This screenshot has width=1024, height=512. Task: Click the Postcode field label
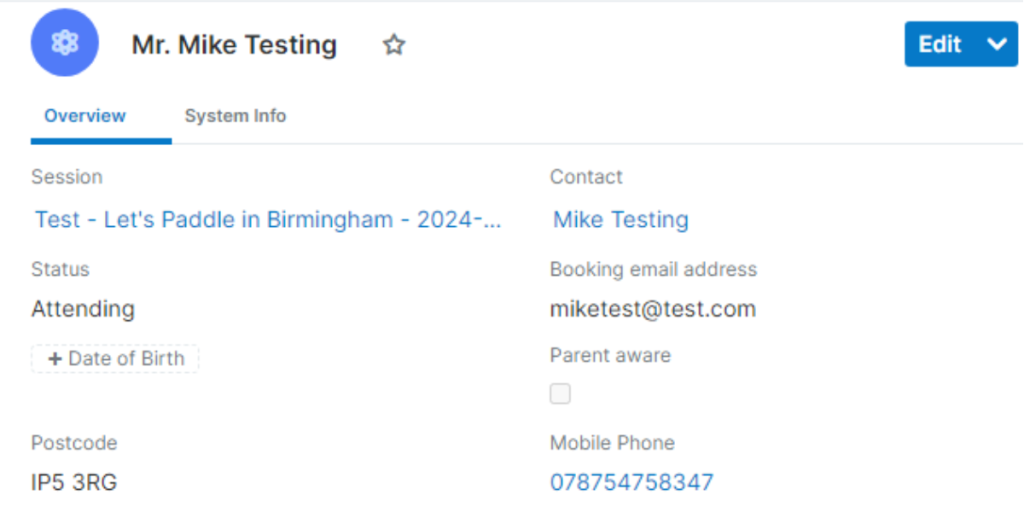(74, 443)
